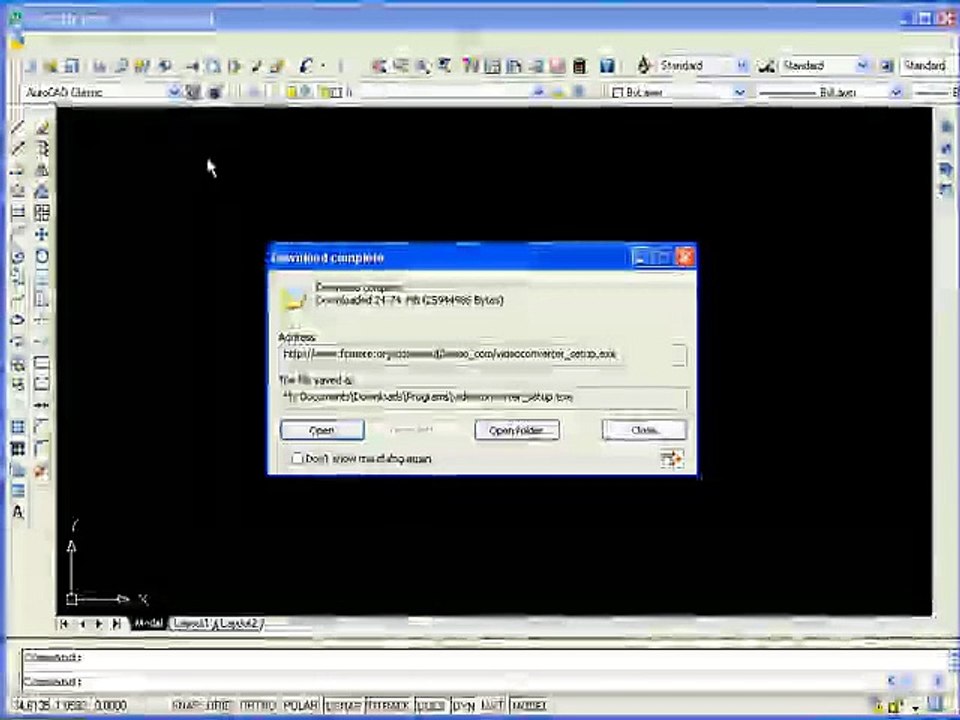
Task: Toggle DYN dynamic input in status bar
Action: pyautogui.click(x=463, y=705)
